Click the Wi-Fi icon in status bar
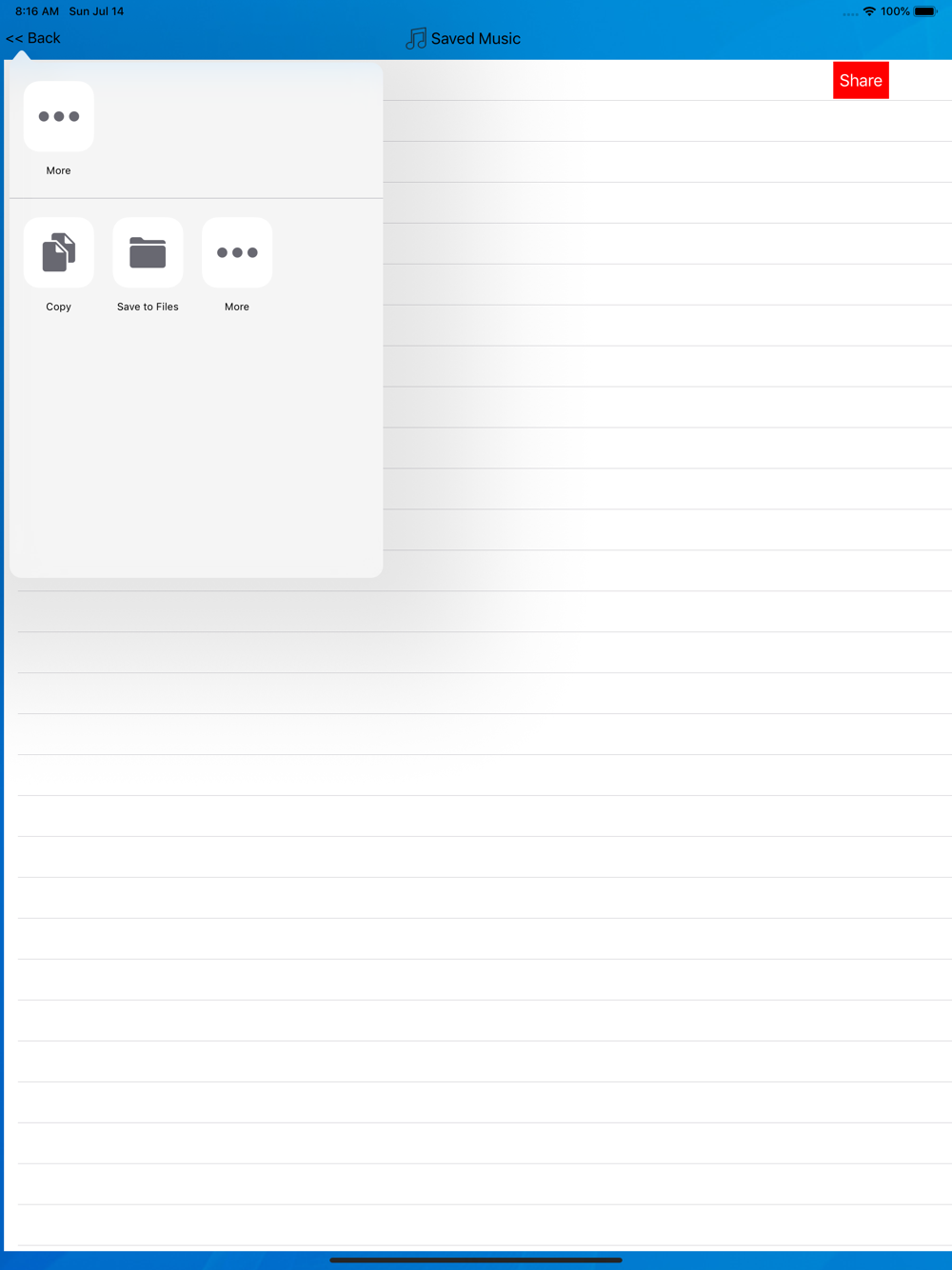 click(x=869, y=11)
